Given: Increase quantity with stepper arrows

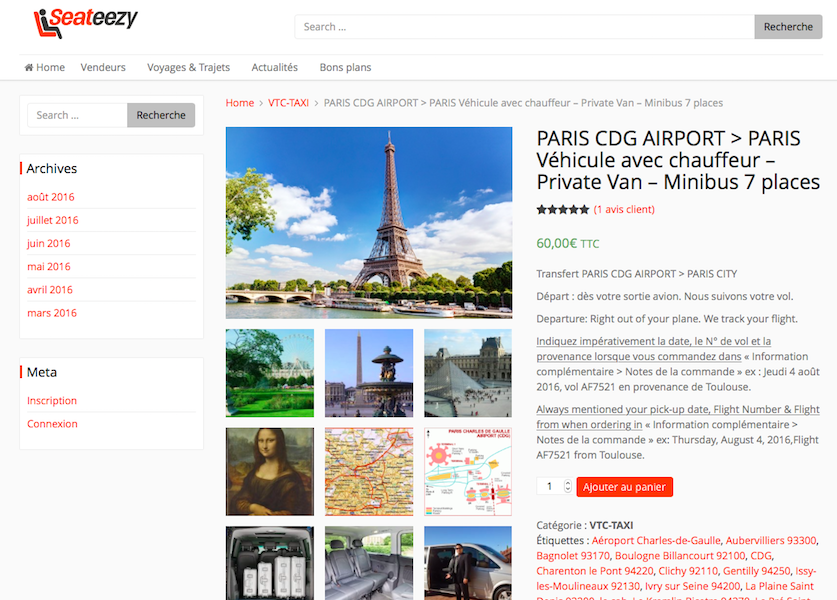Looking at the screenshot, I should pos(567,483).
